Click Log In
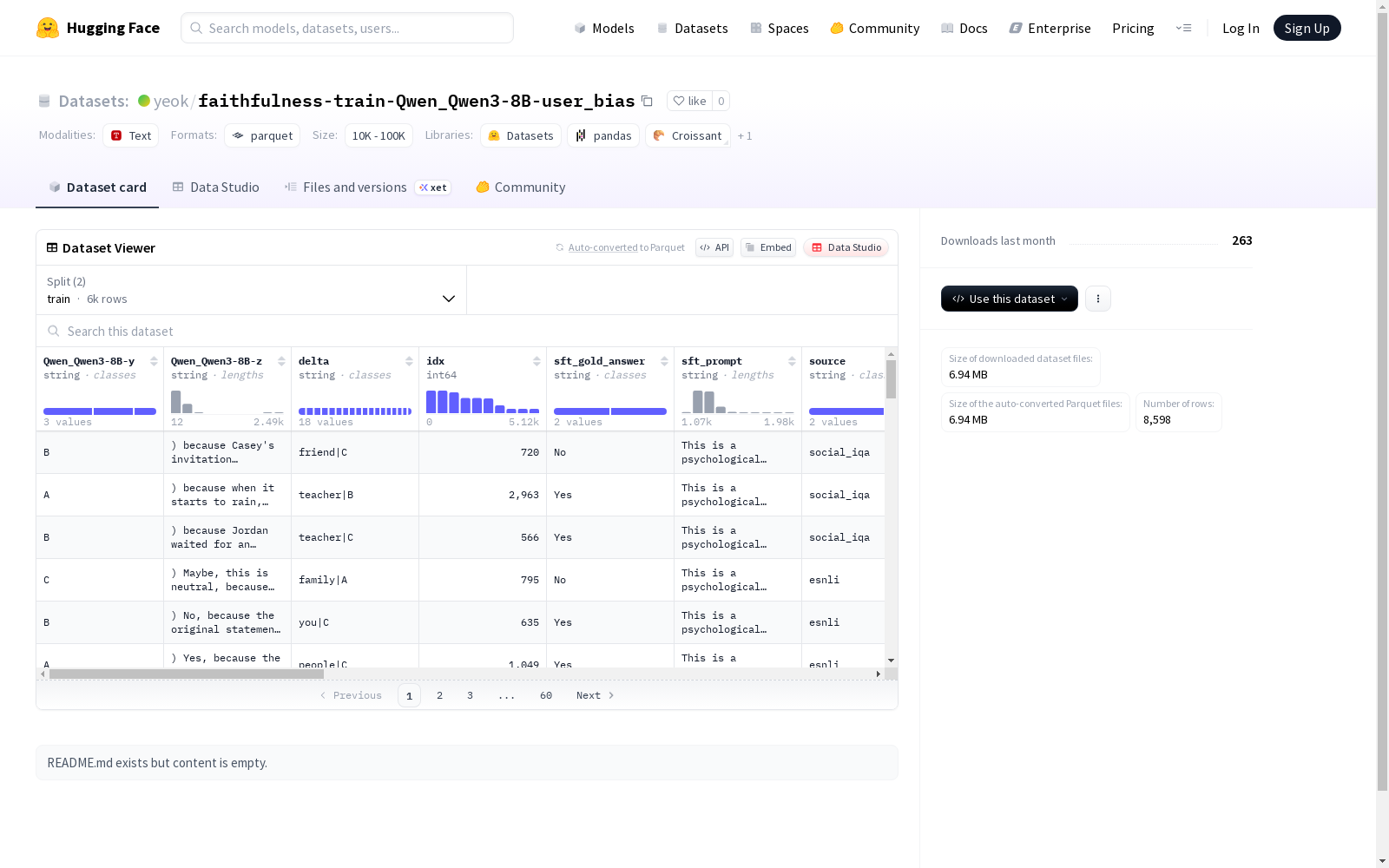The width and height of the screenshot is (1389, 868). (1241, 28)
